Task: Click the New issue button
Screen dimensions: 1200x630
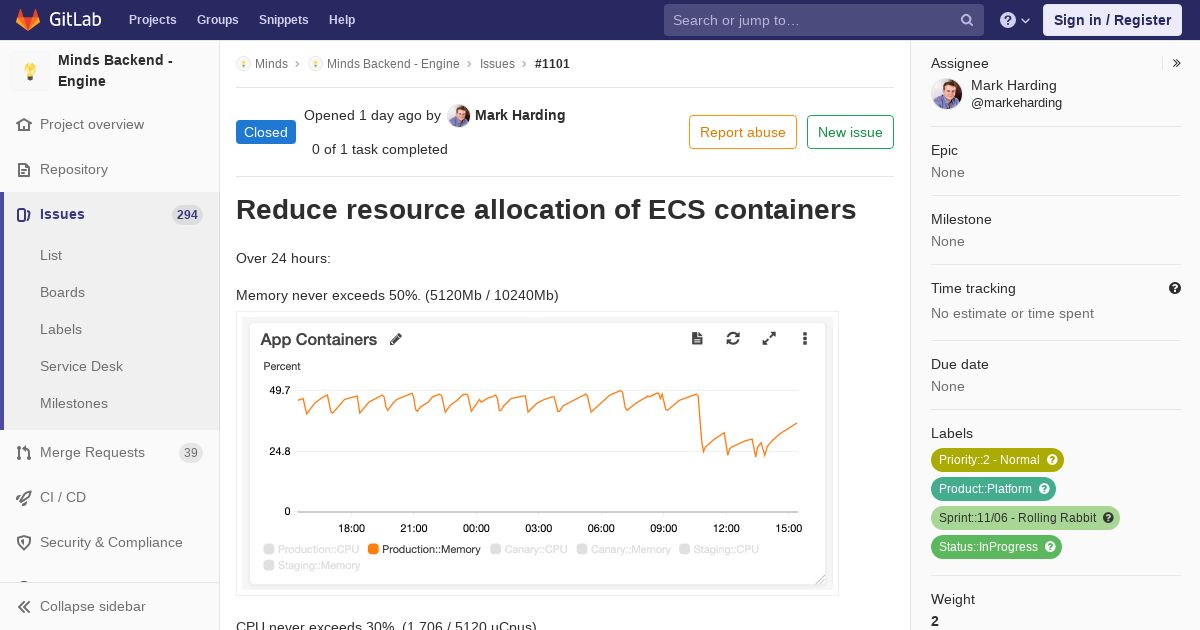Action: click(x=850, y=132)
